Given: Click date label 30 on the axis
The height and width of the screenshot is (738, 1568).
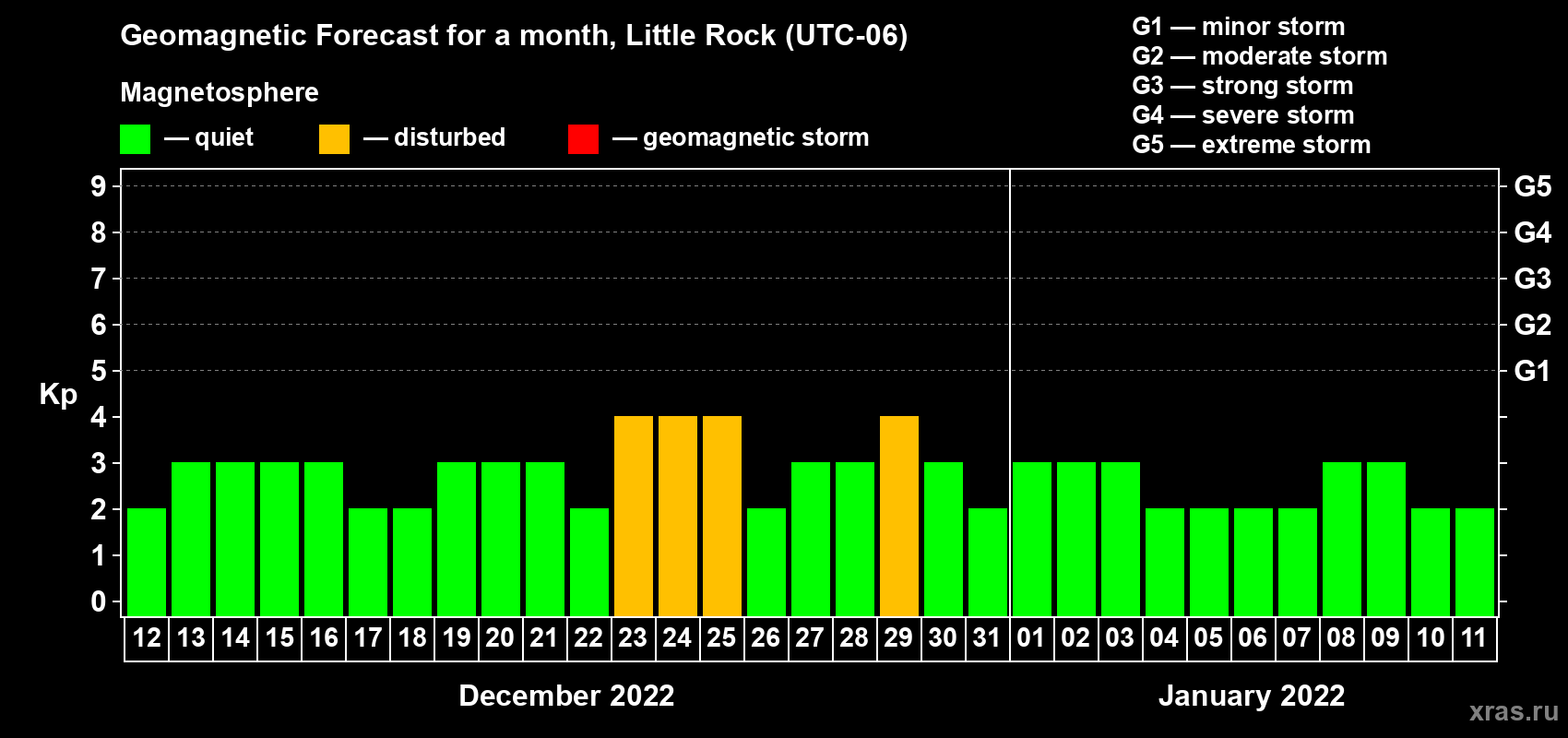Looking at the screenshot, I should click(943, 638).
